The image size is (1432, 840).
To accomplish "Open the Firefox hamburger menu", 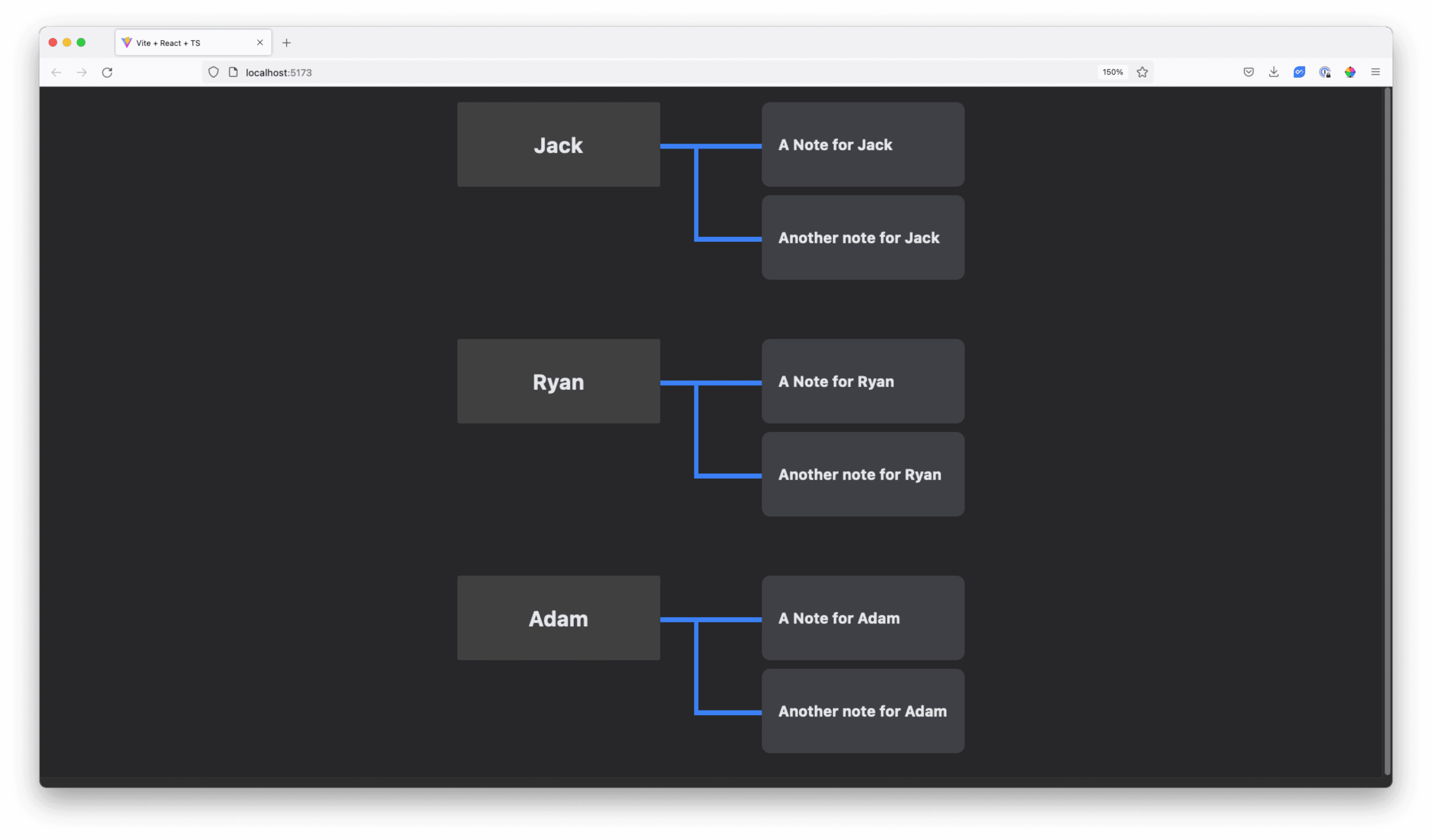I will pyautogui.click(x=1375, y=72).
